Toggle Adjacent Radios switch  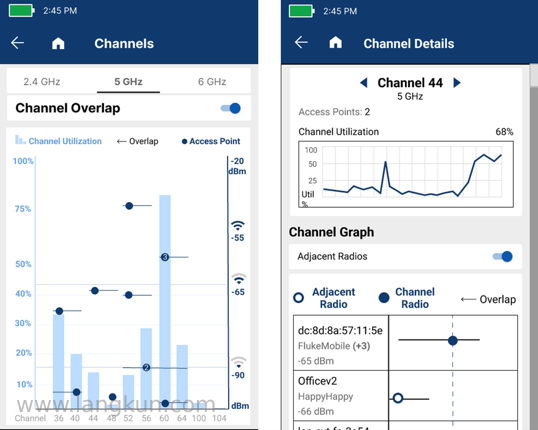[x=503, y=256]
